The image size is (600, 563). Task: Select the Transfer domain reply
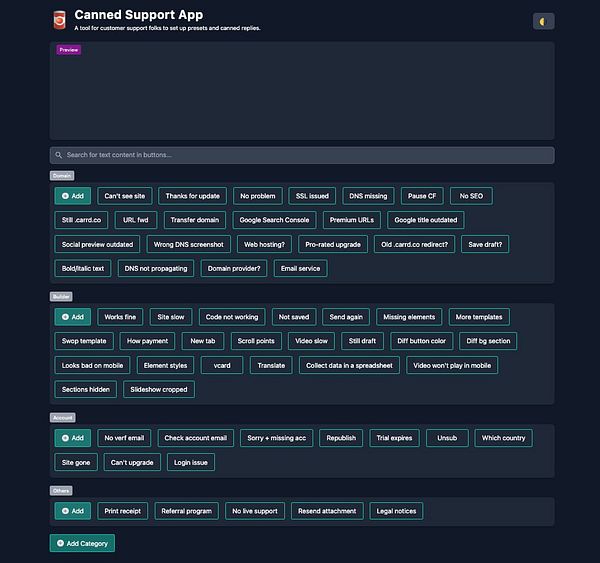195,220
